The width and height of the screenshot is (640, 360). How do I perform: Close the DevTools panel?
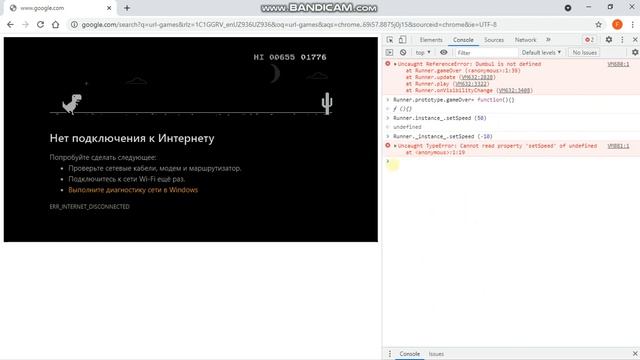pos(635,40)
